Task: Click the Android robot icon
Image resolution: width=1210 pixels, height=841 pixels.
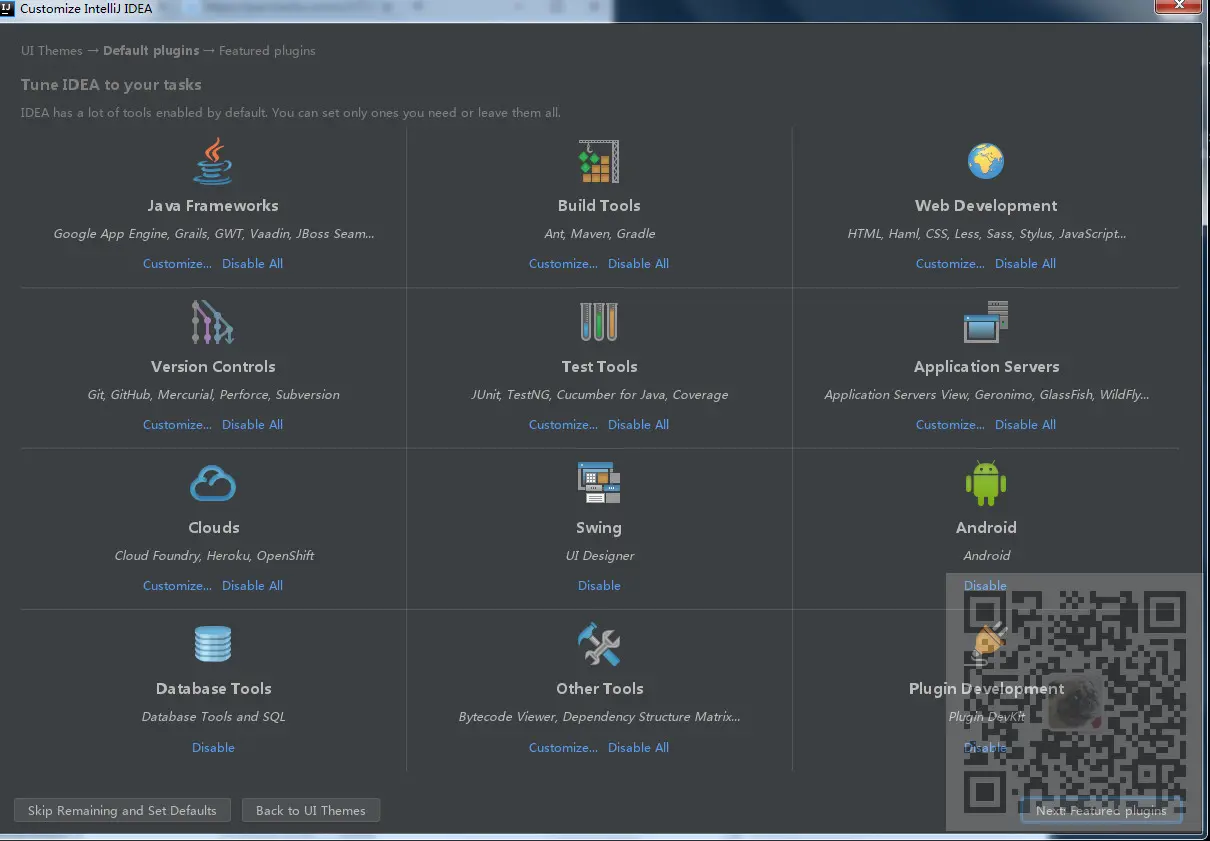Action: (x=986, y=484)
